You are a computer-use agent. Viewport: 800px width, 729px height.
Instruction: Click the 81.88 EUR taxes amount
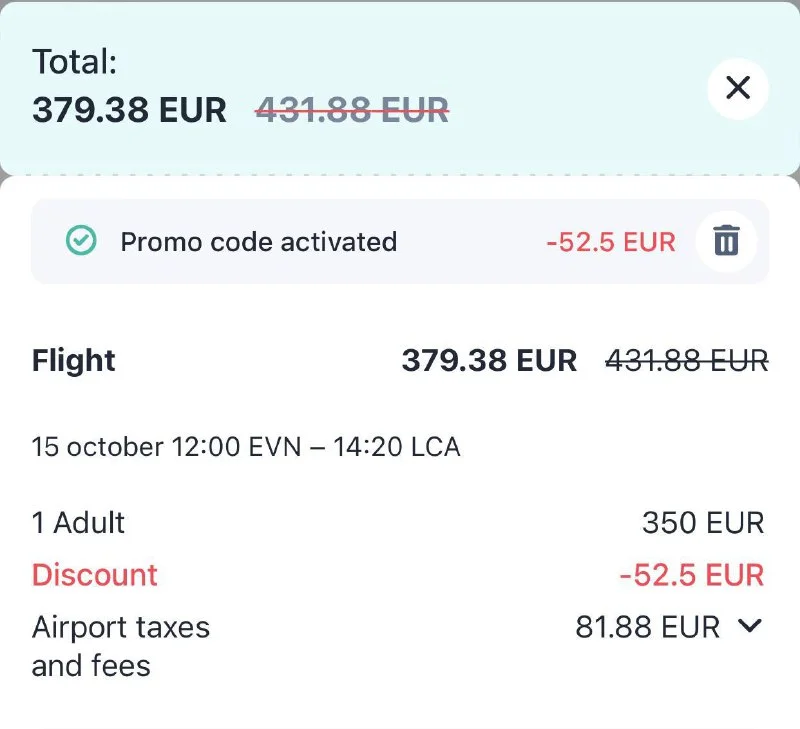coord(647,627)
